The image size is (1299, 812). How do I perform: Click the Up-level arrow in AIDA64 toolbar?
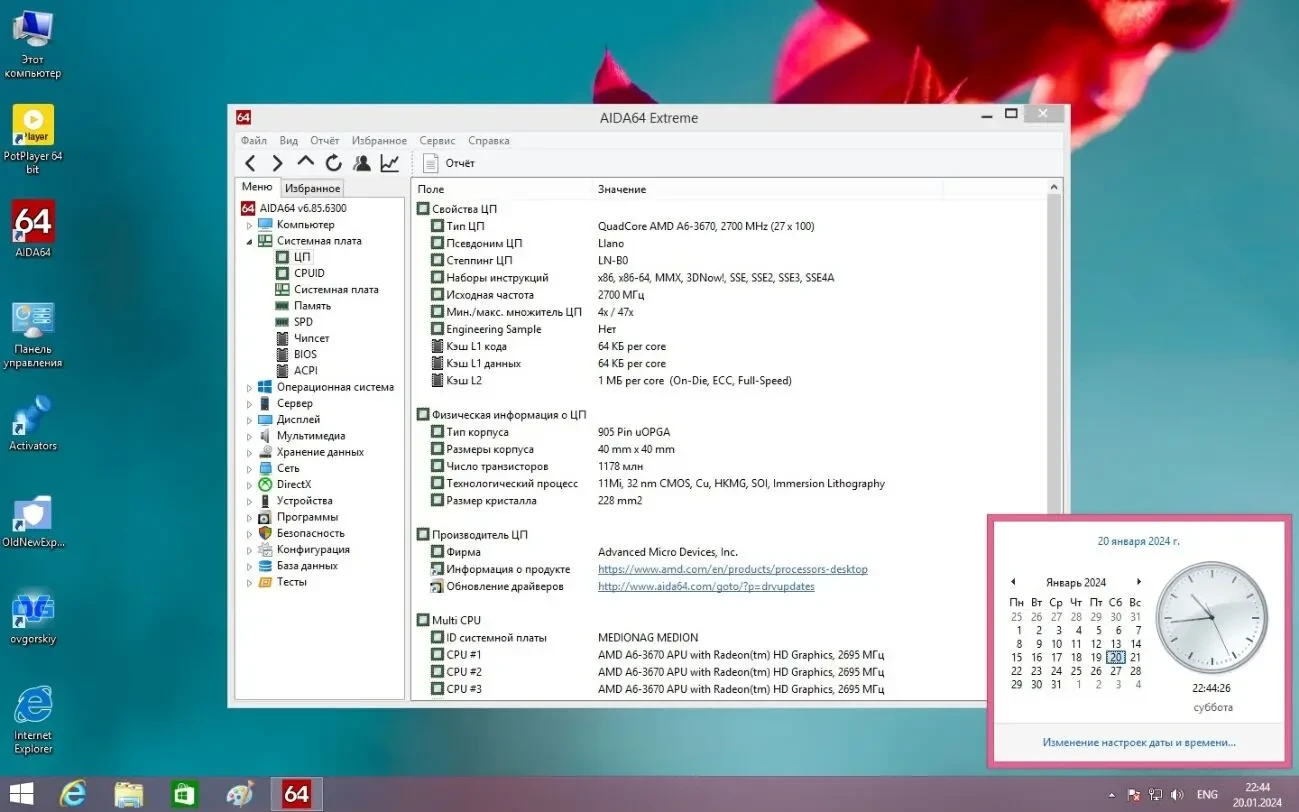(306, 162)
